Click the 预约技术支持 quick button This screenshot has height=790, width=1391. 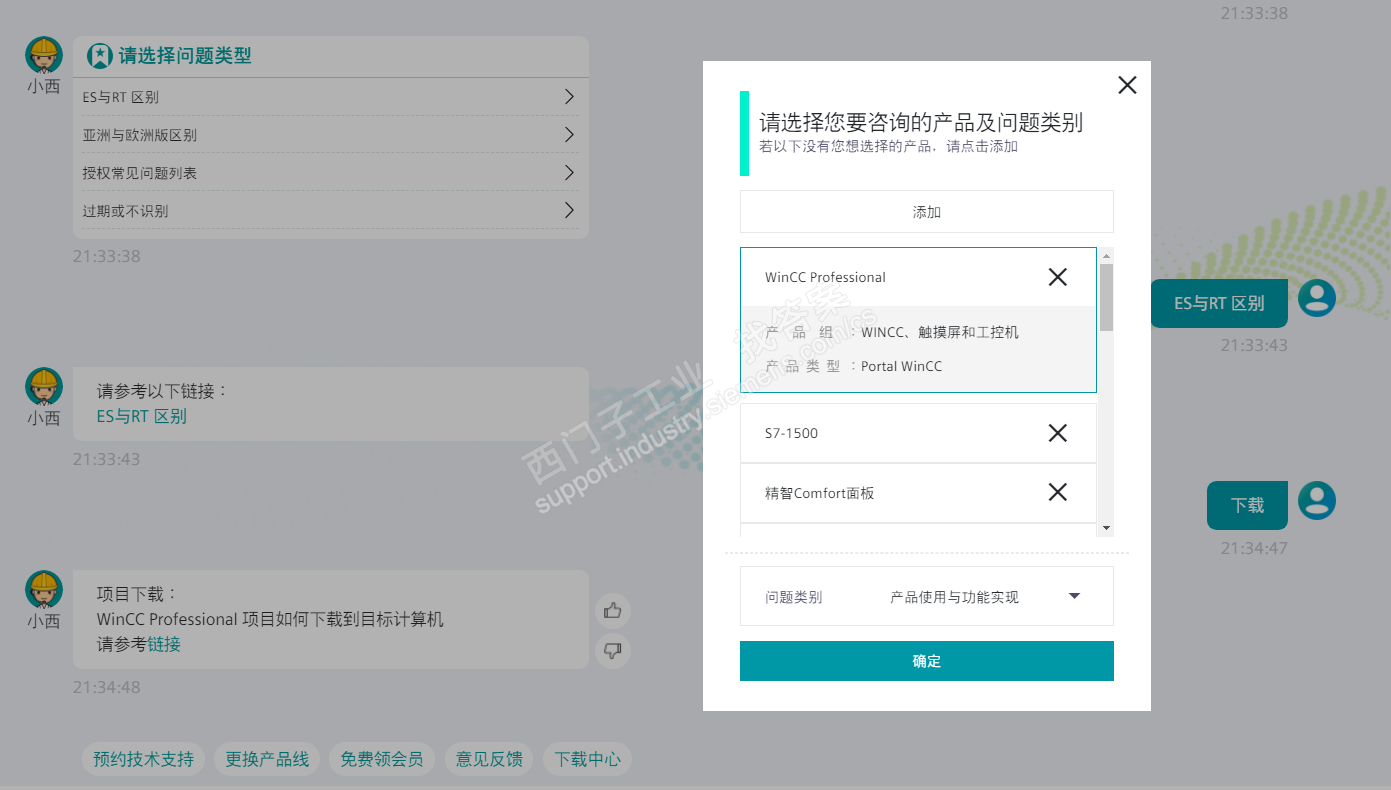click(x=144, y=759)
